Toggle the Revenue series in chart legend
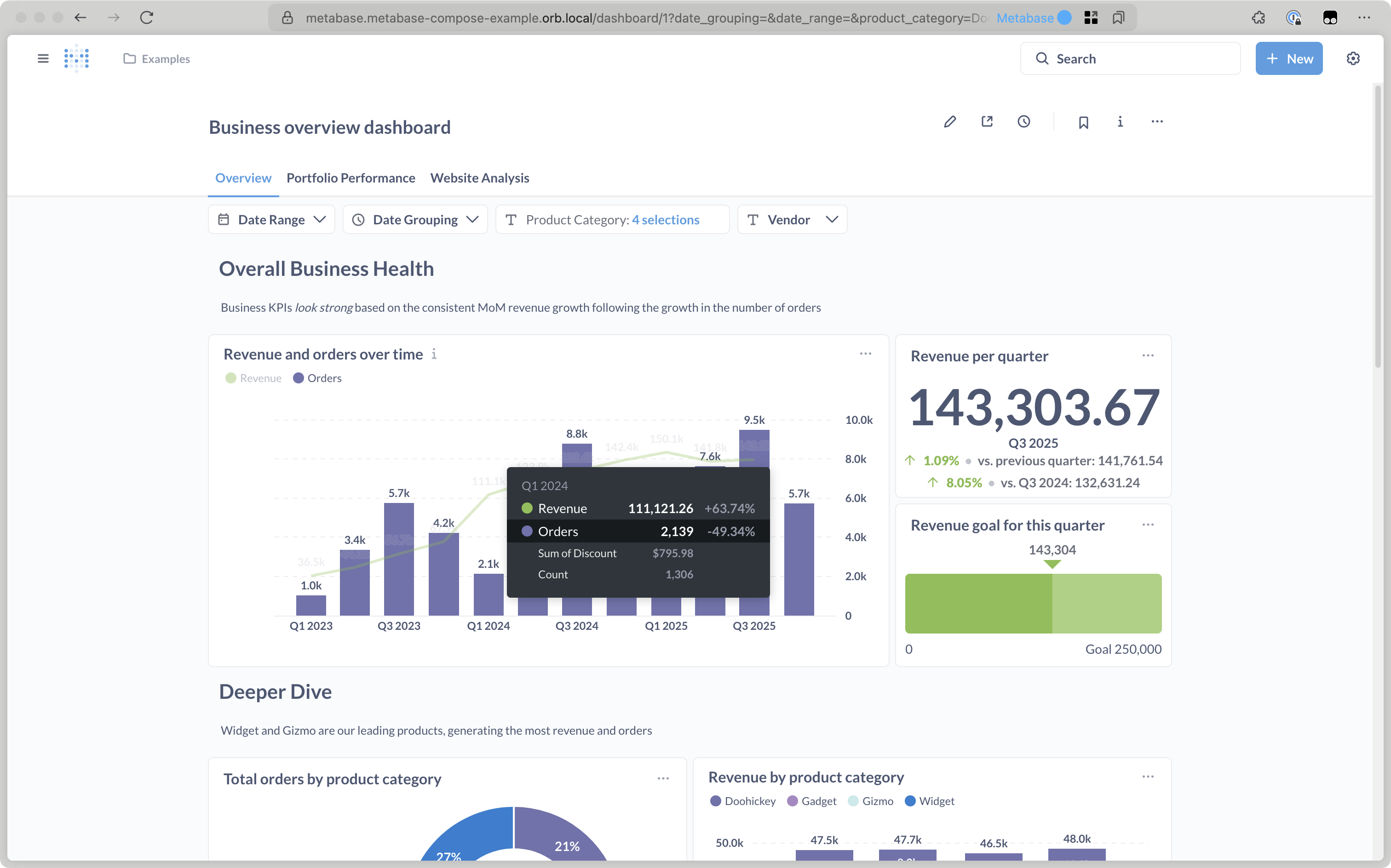This screenshot has height=868, width=1391. (253, 378)
